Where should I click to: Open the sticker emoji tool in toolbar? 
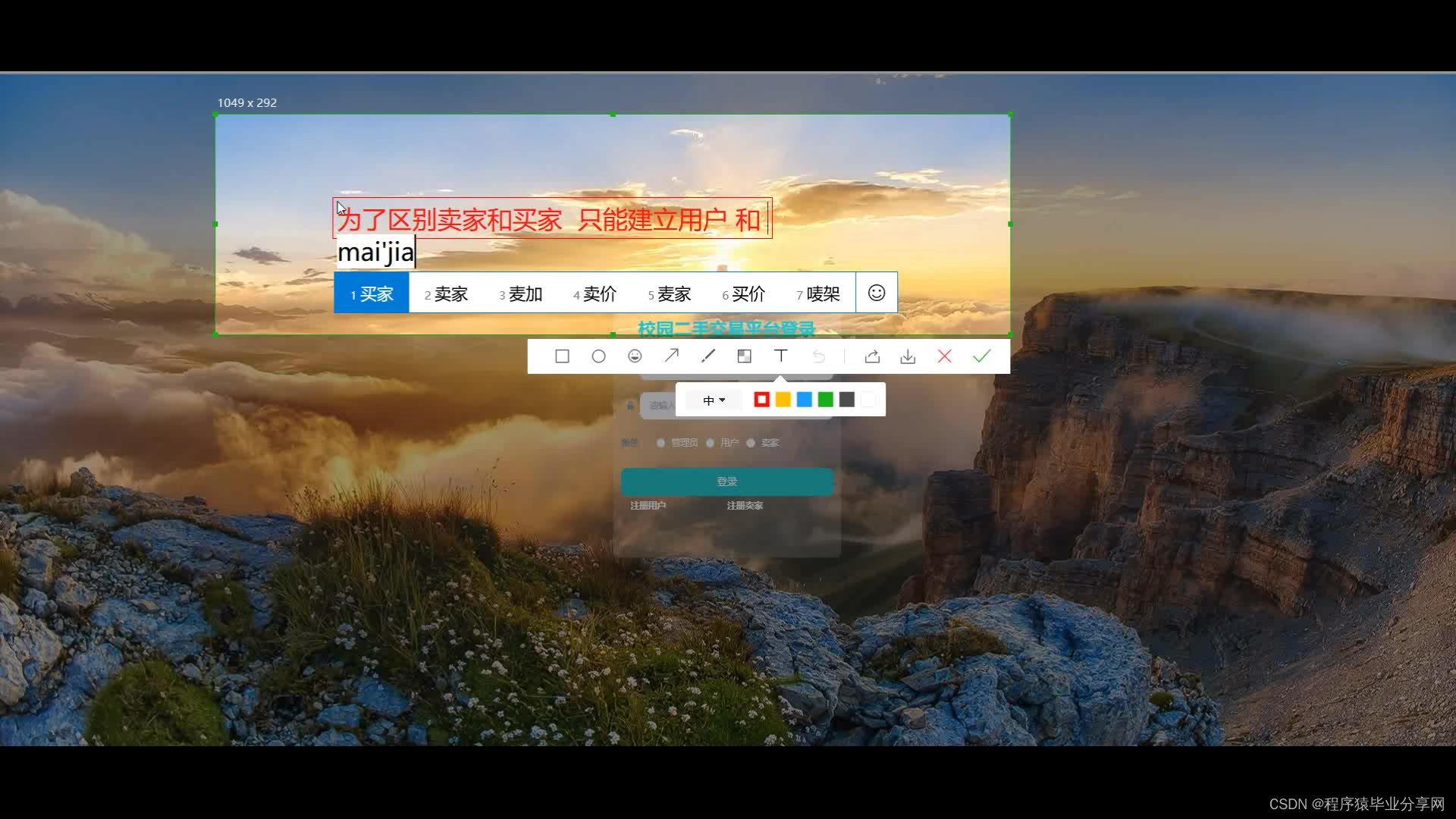635,356
